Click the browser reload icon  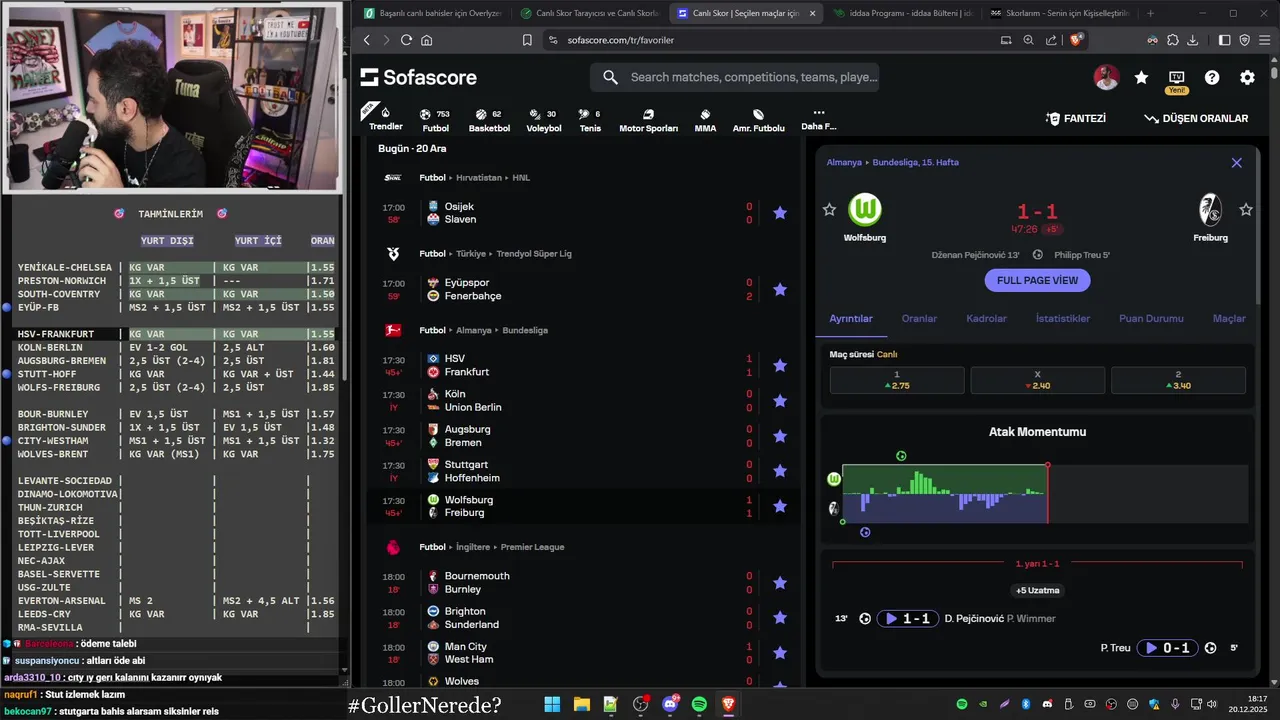point(406,40)
